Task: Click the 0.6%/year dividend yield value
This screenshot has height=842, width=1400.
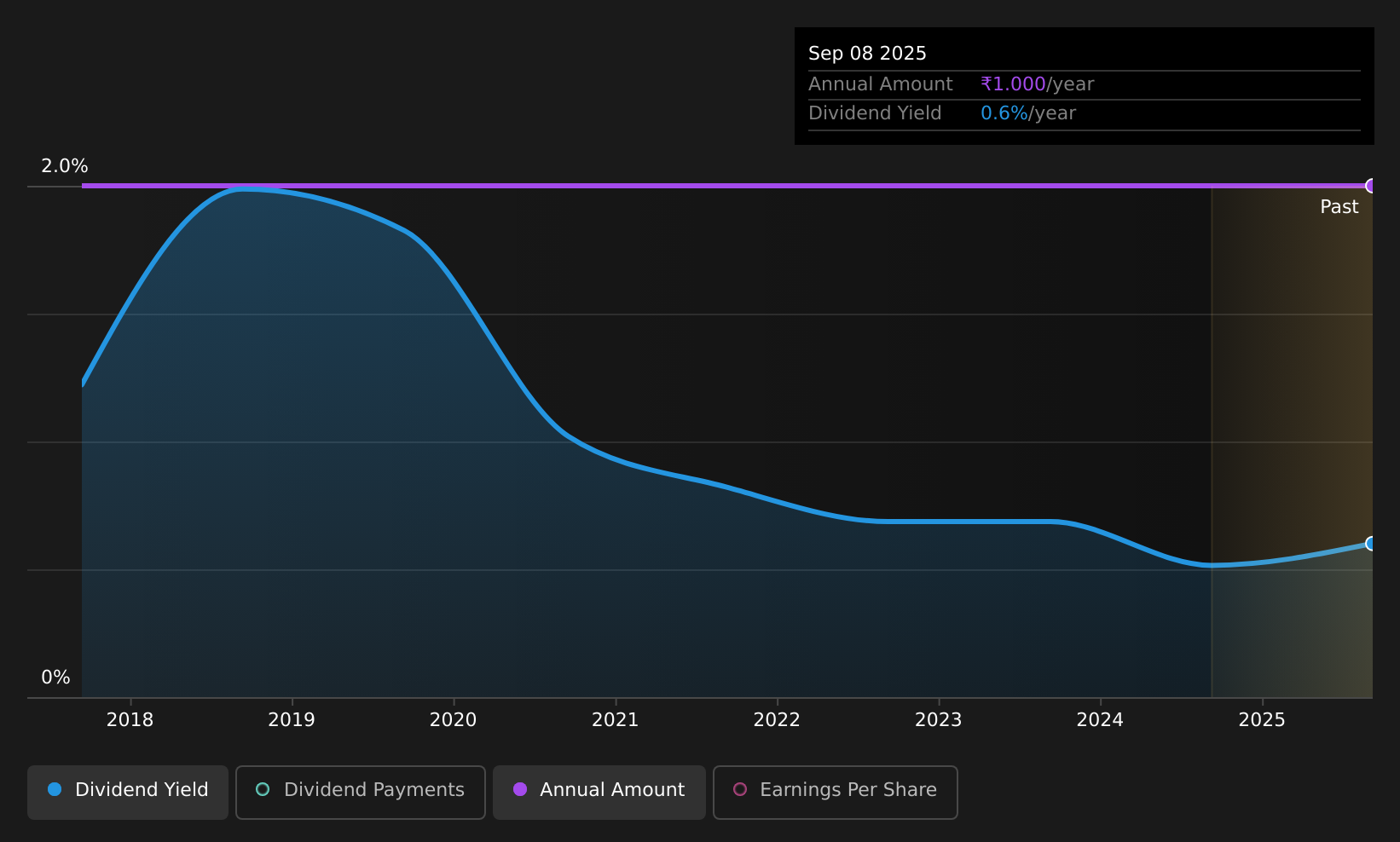Action: click(x=1028, y=113)
